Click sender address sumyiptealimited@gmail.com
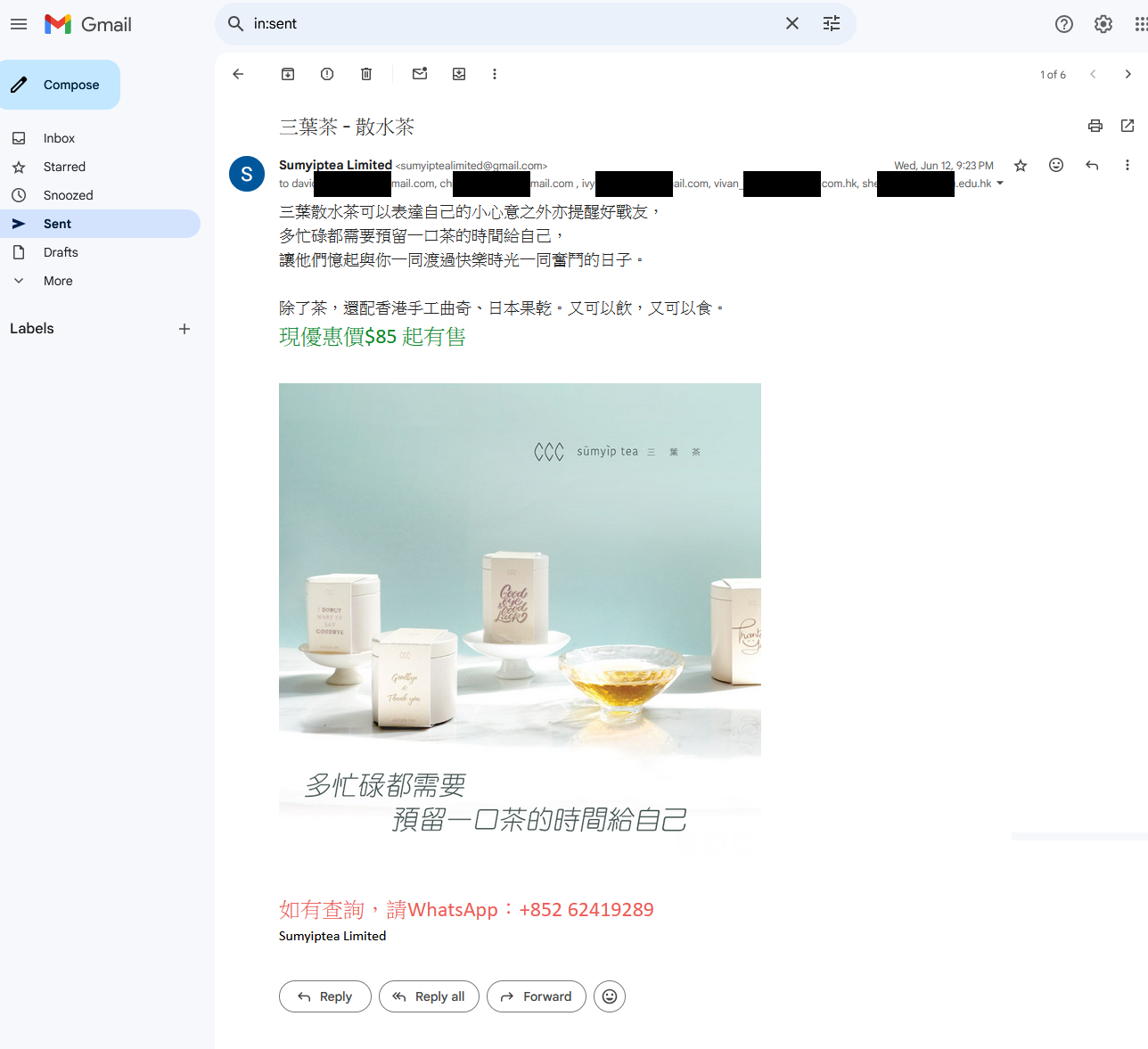The height and width of the screenshot is (1049, 1148). (471, 166)
